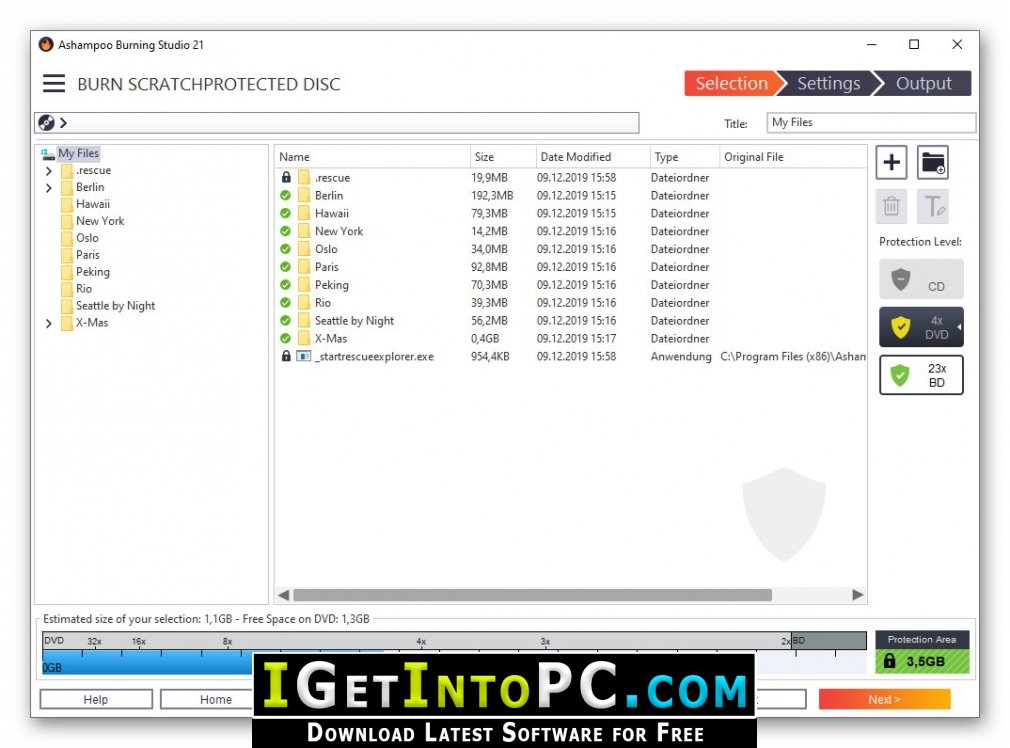Click the Original File column header
Screen dimensions: 1010x748
click(x=792, y=157)
